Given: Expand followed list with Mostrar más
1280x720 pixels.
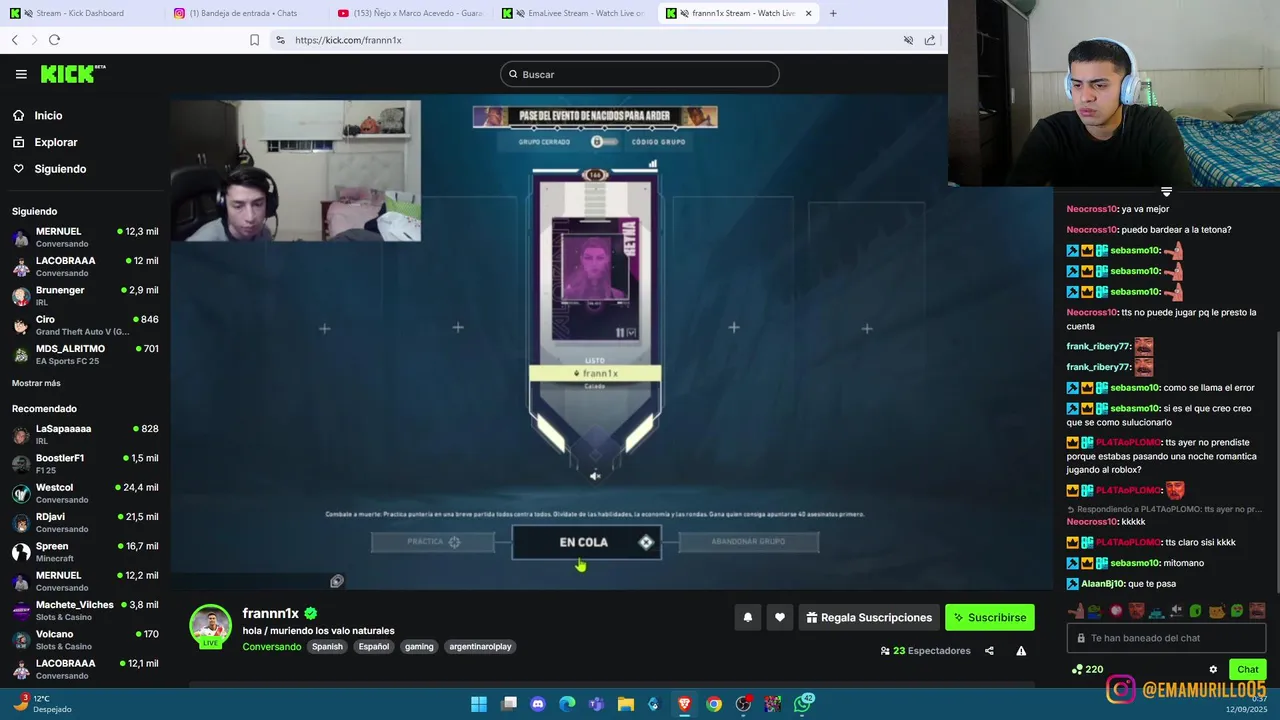Looking at the screenshot, I should 36,383.
